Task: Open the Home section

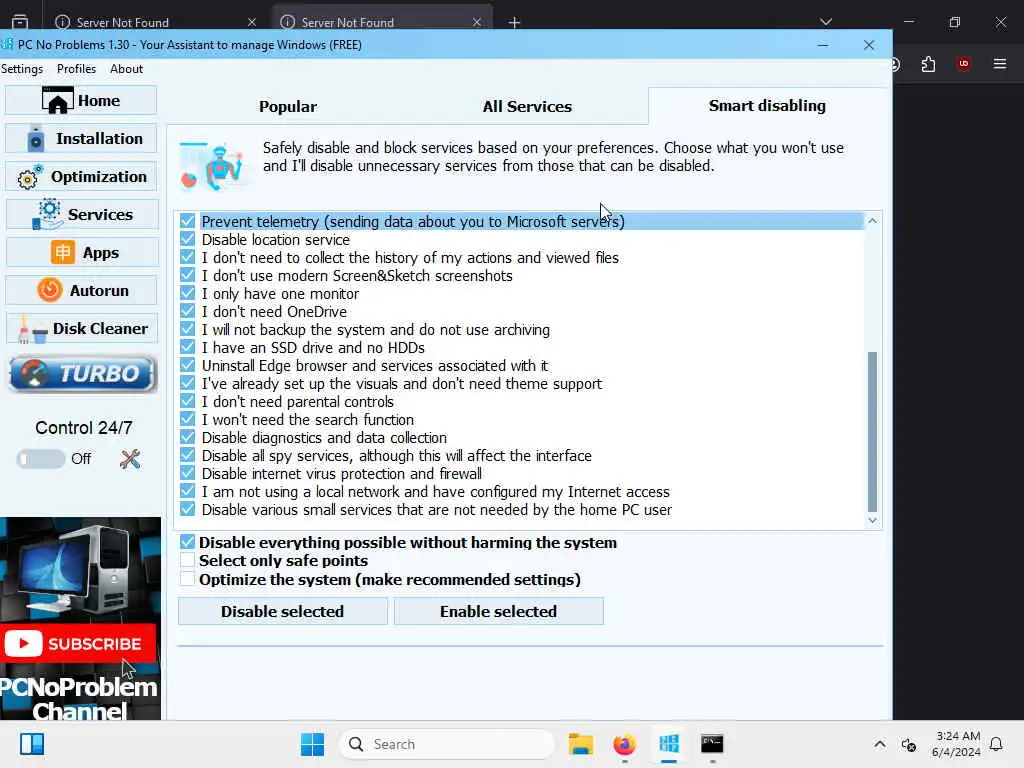Action: 81,101
